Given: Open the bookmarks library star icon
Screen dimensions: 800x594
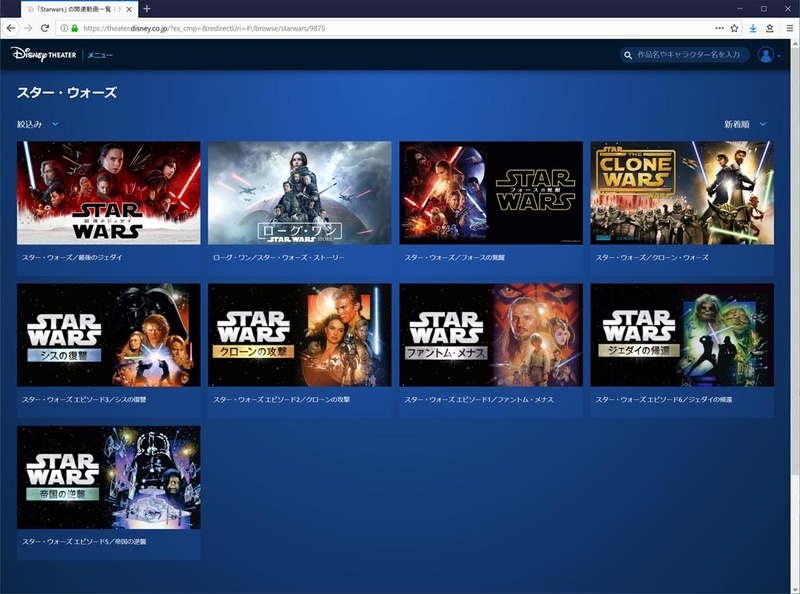Looking at the screenshot, I should click(x=769, y=28).
